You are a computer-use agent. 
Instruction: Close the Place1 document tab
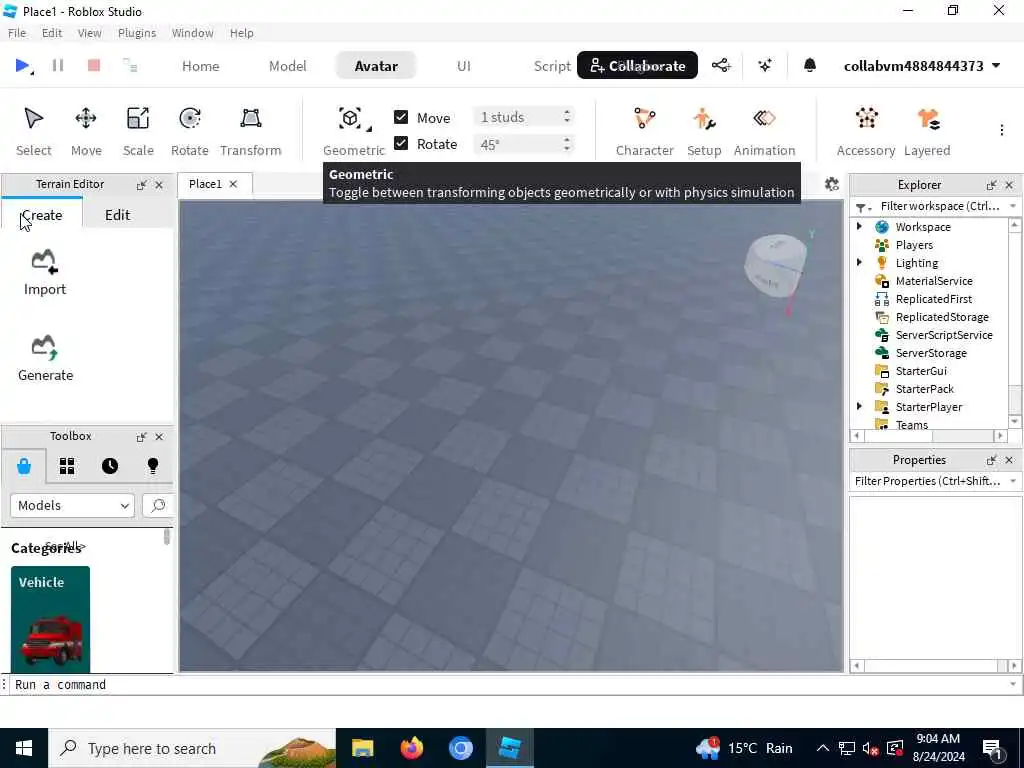(x=233, y=184)
